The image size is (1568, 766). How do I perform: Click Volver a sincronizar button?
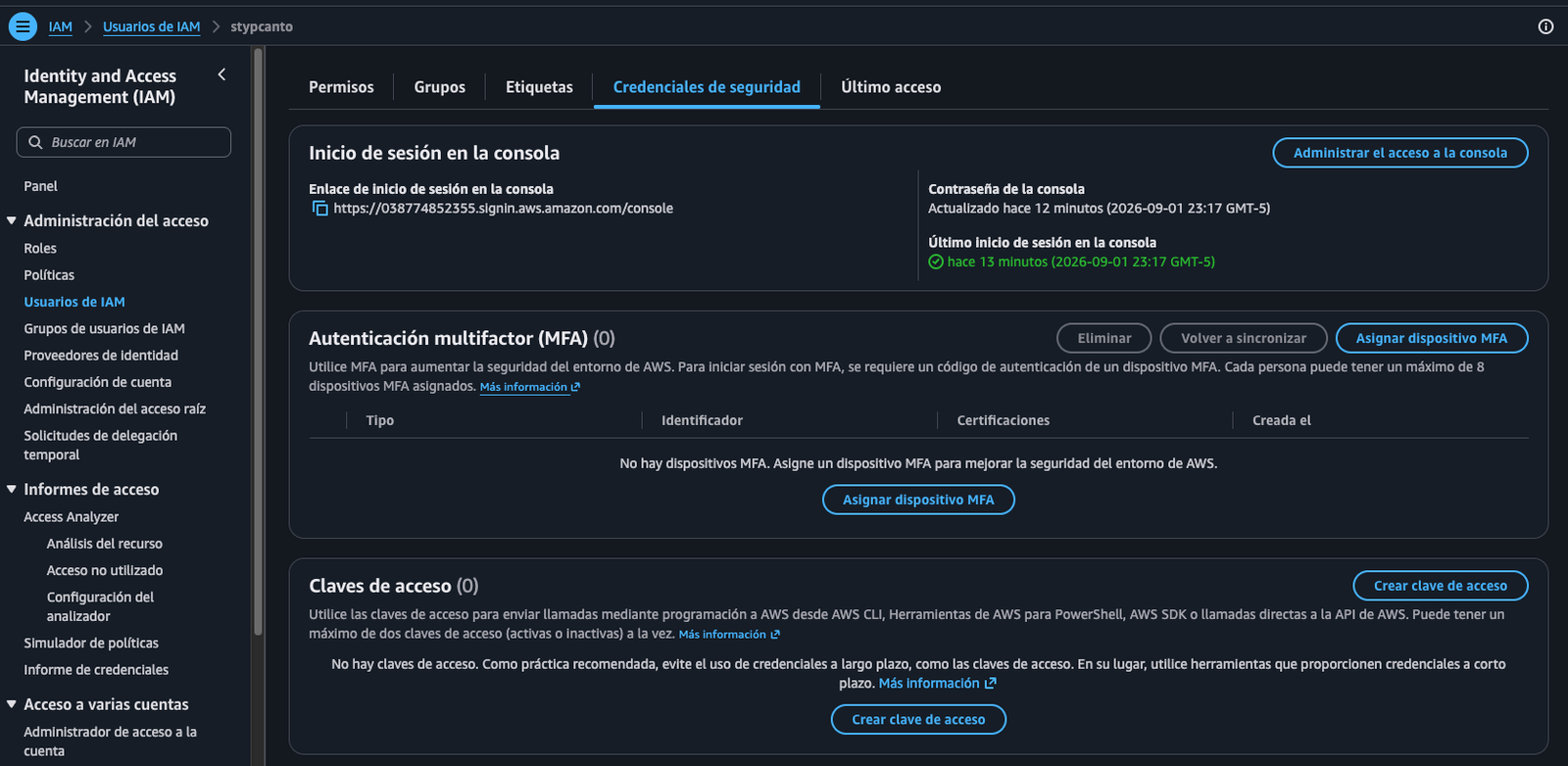[x=1244, y=338]
